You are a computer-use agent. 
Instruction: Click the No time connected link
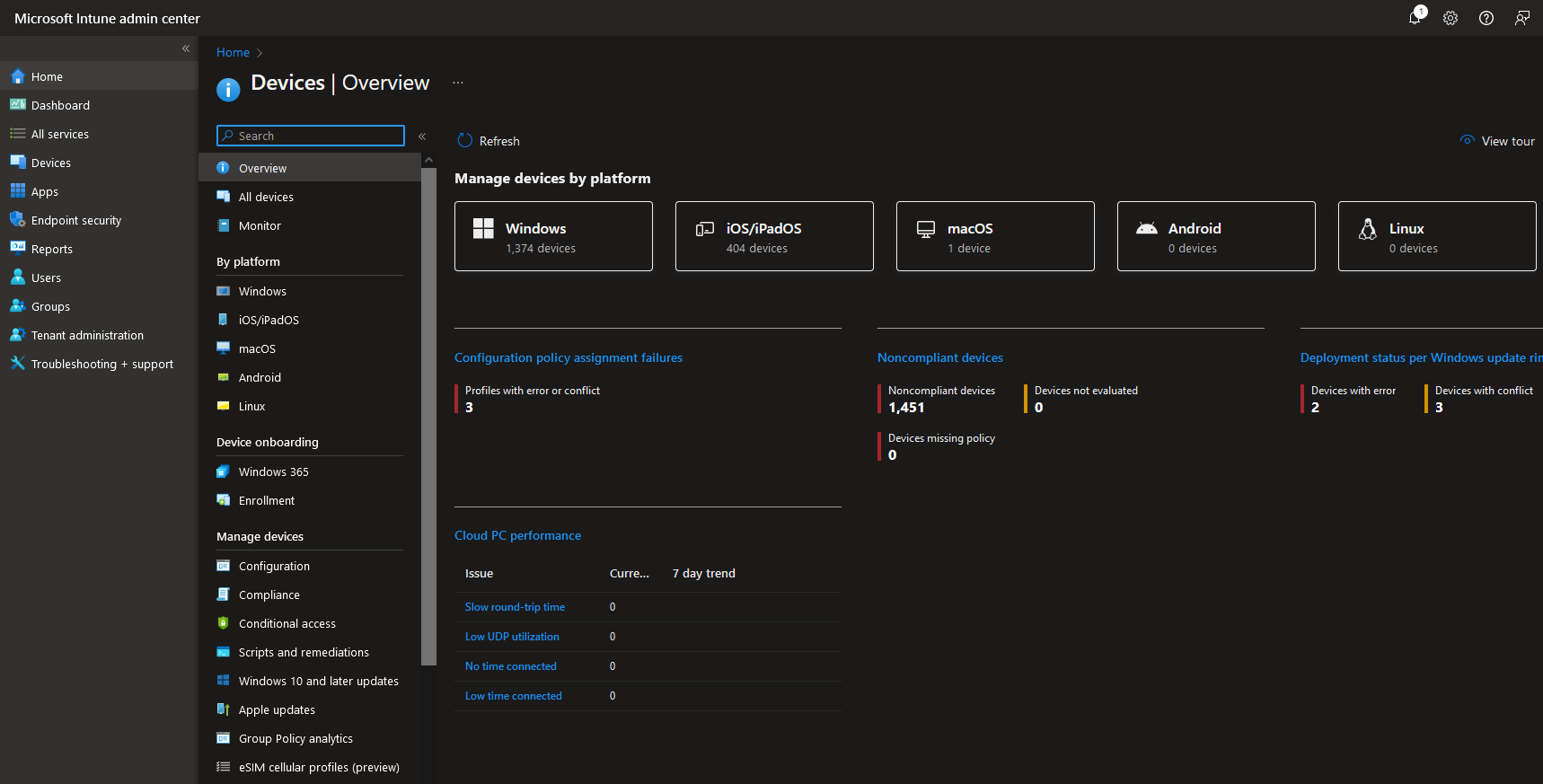(511, 666)
